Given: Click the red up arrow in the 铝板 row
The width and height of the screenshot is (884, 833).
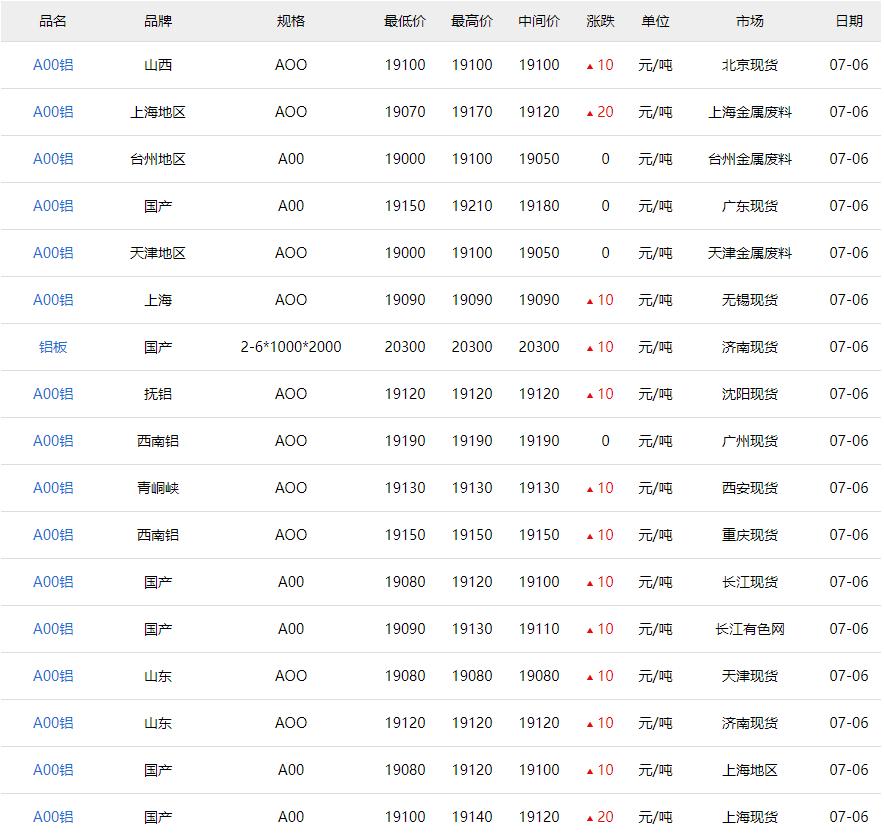Looking at the screenshot, I should (x=590, y=348).
